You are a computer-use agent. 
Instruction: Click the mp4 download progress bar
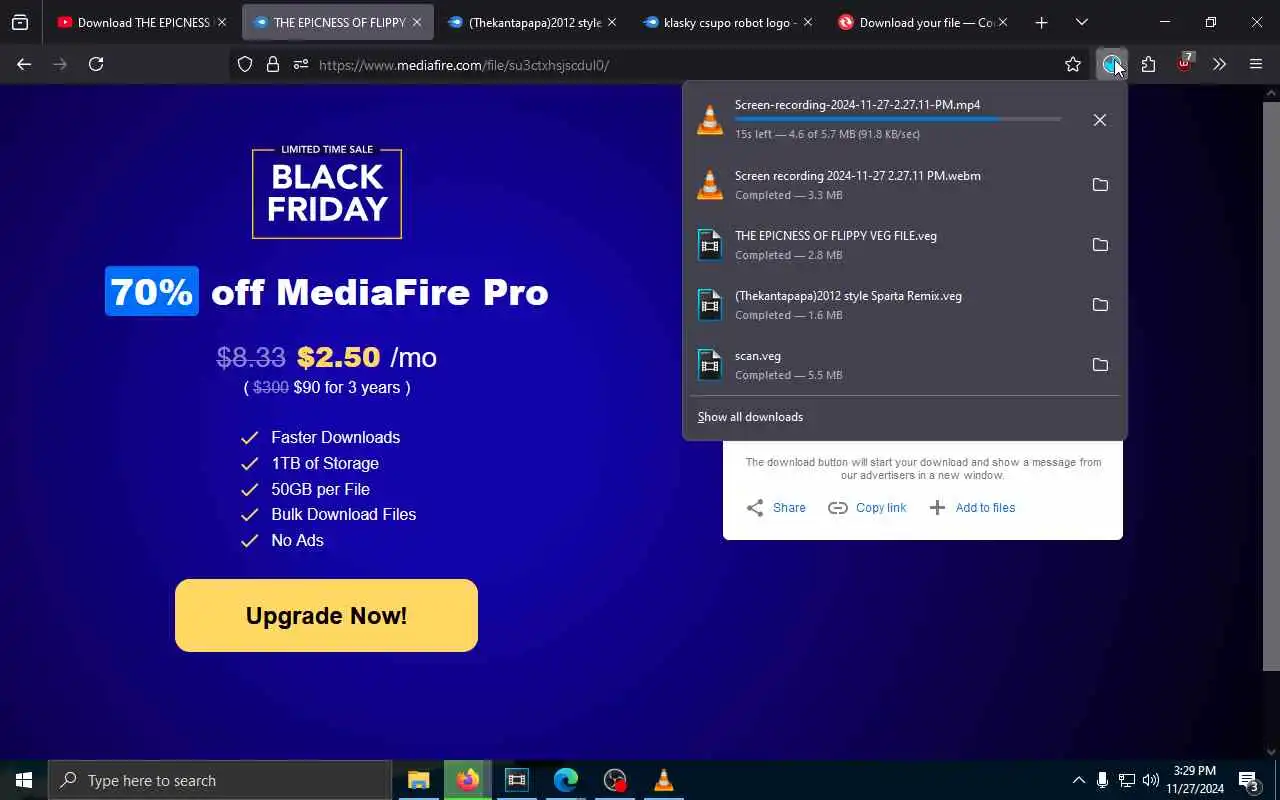pyautogui.click(x=898, y=119)
